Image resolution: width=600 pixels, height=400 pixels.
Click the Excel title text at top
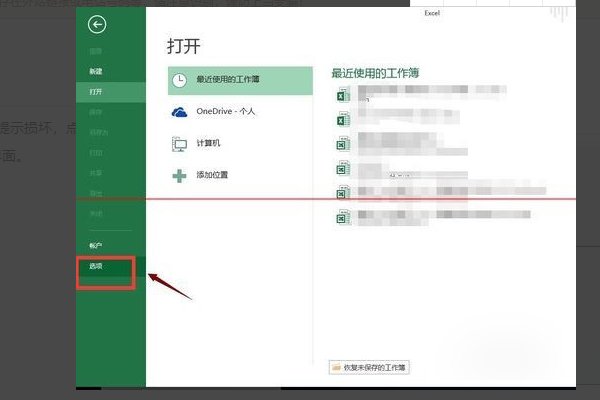pos(432,13)
